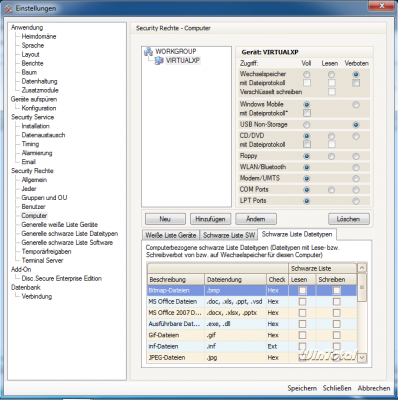Click Abbrechen to cancel
The height and width of the screenshot is (400, 398).
(x=374, y=388)
